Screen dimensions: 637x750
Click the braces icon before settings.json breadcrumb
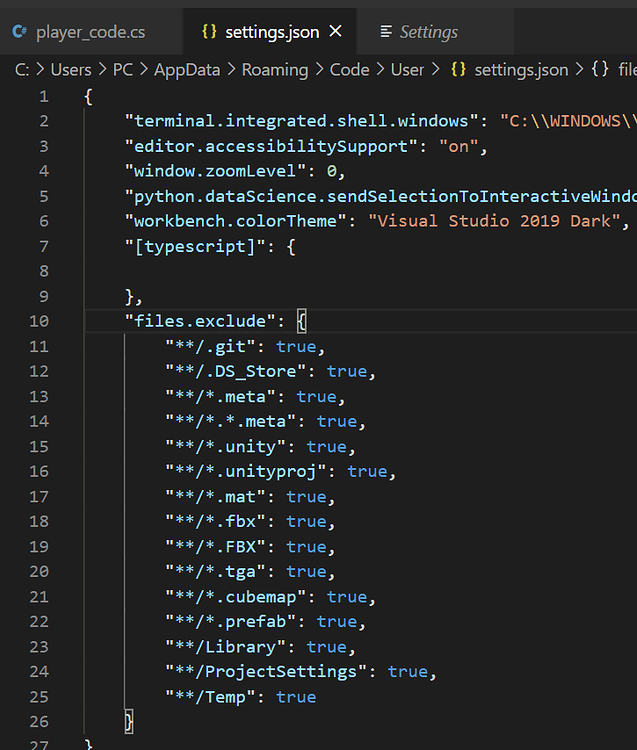(x=458, y=69)
